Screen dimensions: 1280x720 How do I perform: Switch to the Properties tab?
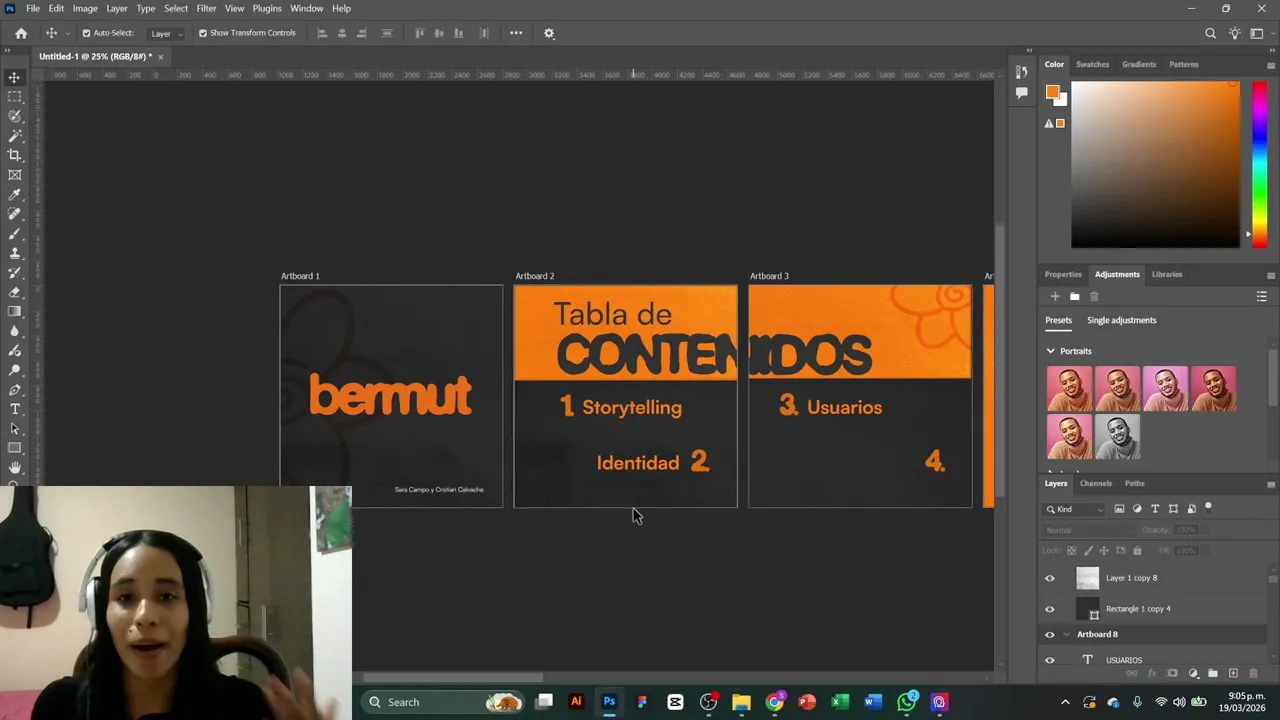tap(1063, 274)
